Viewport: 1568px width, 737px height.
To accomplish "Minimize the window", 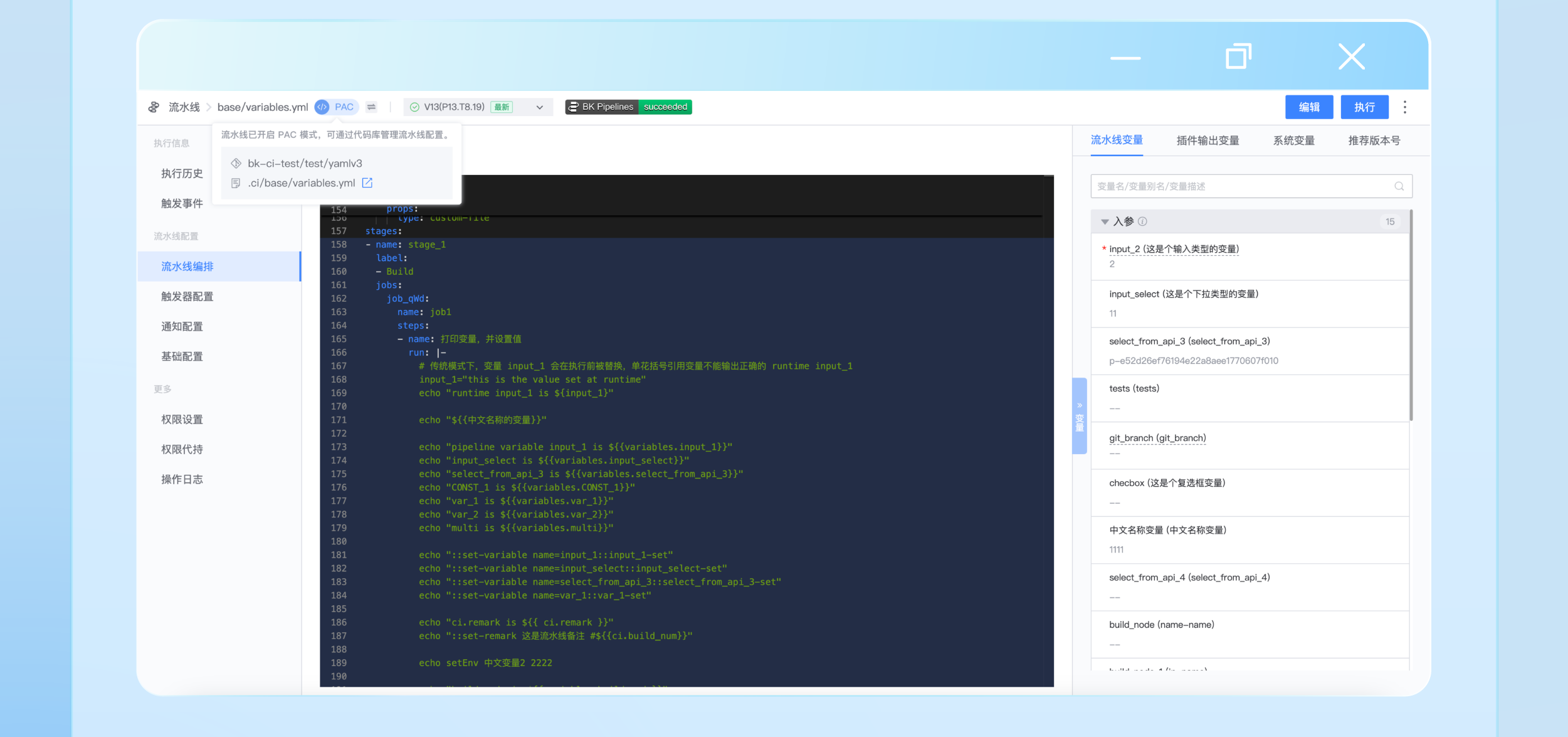I will pyautogui.click(x=1125, y=58).
